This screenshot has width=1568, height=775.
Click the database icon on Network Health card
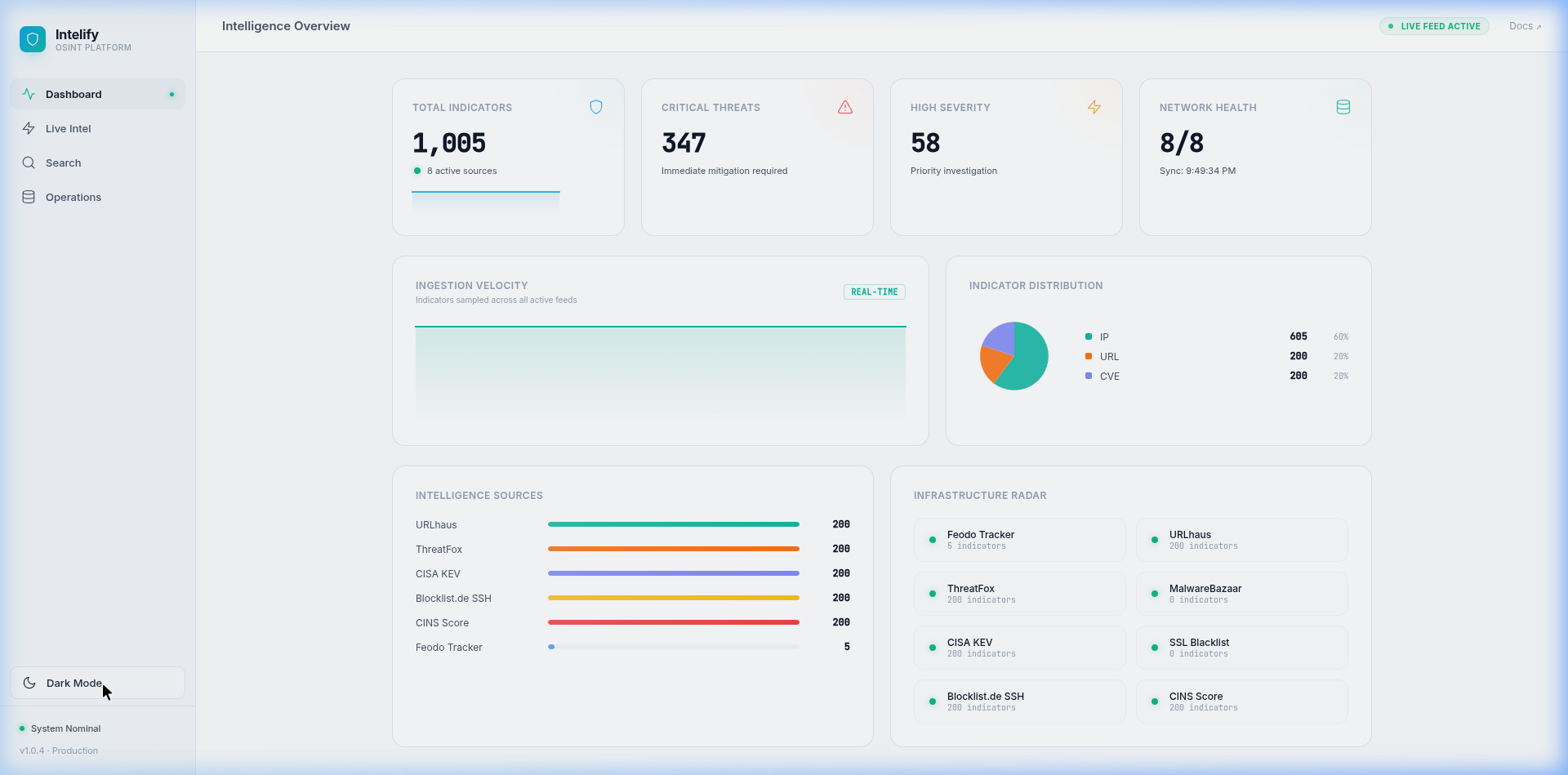click(x=1343, y=107)
